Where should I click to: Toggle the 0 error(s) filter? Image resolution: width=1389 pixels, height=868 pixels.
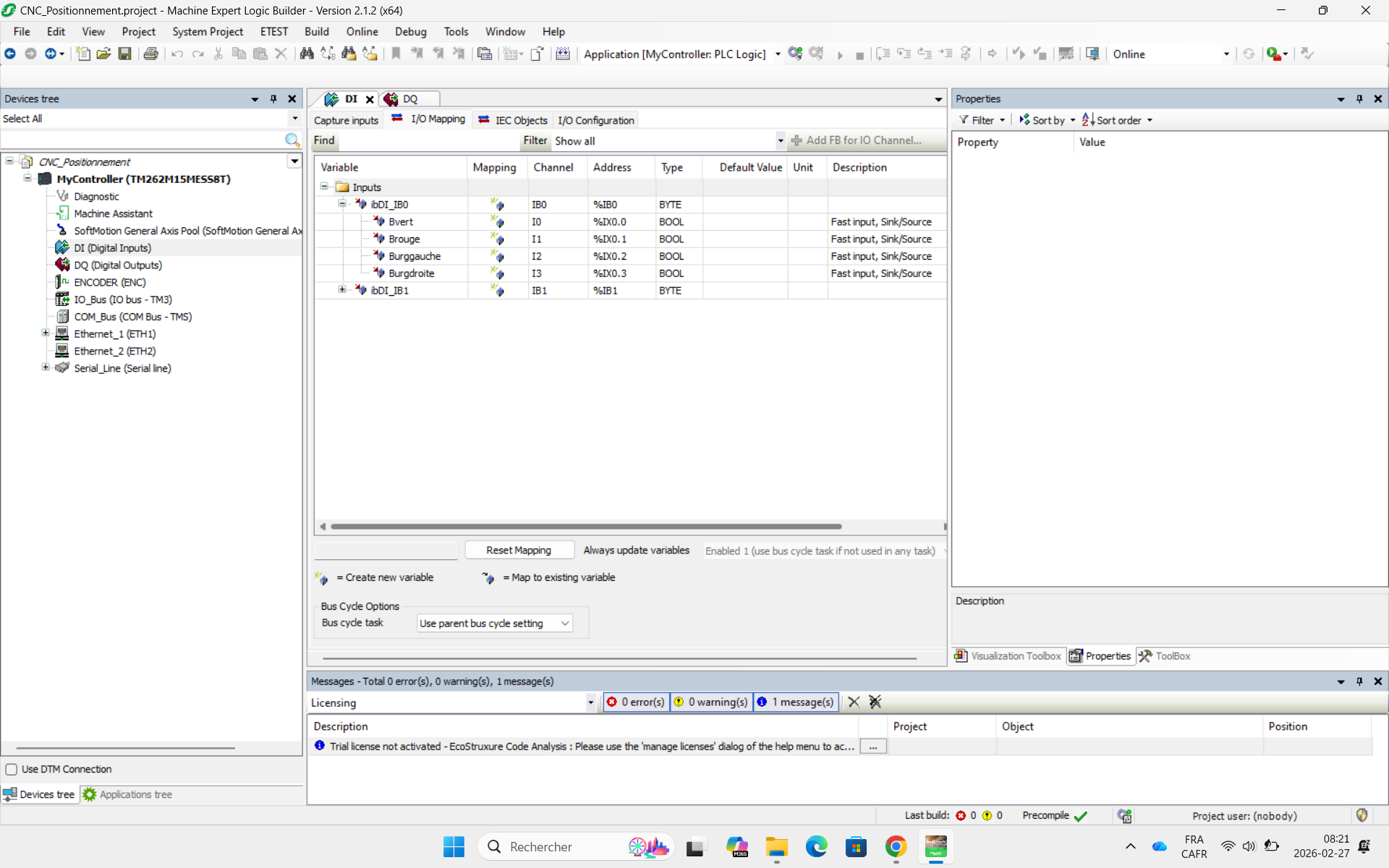[x=636, y=702]
